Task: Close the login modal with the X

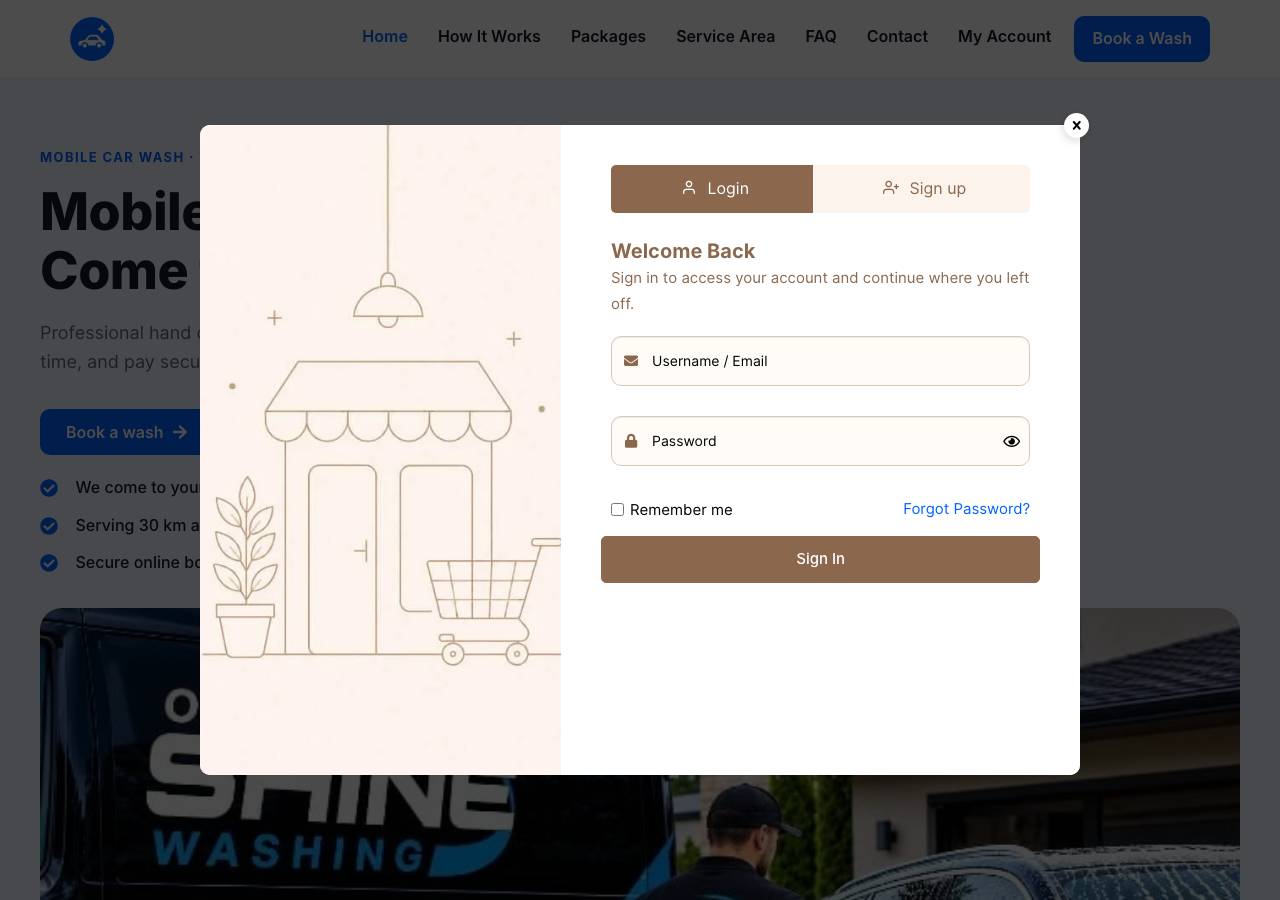Action: [1076, 125]
